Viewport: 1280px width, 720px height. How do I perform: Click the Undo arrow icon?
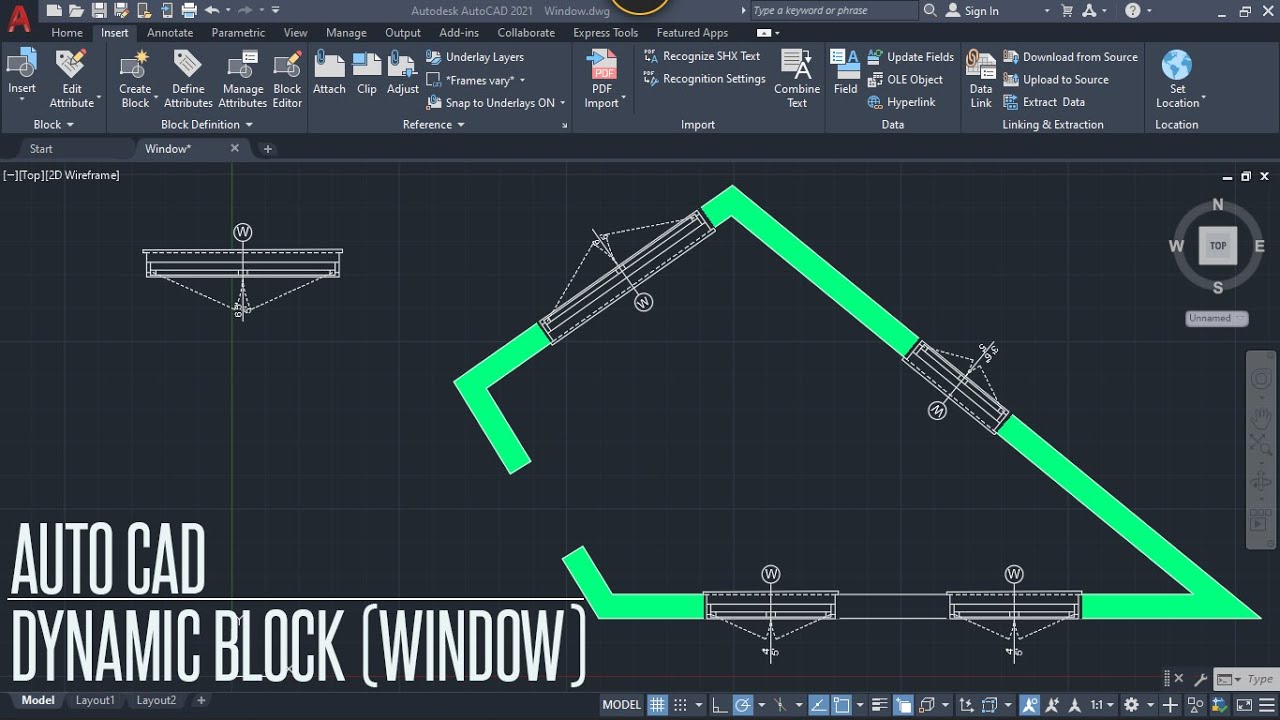212,11
